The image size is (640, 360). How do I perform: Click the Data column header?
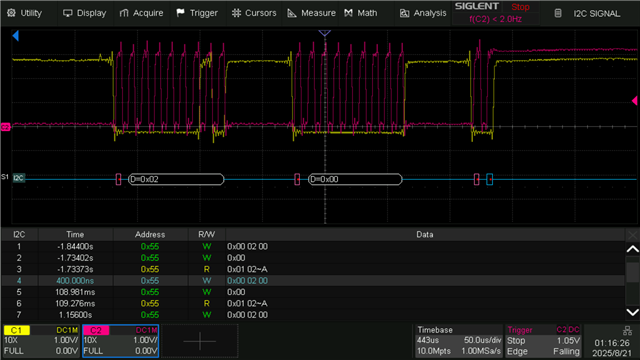pos(425,235)
